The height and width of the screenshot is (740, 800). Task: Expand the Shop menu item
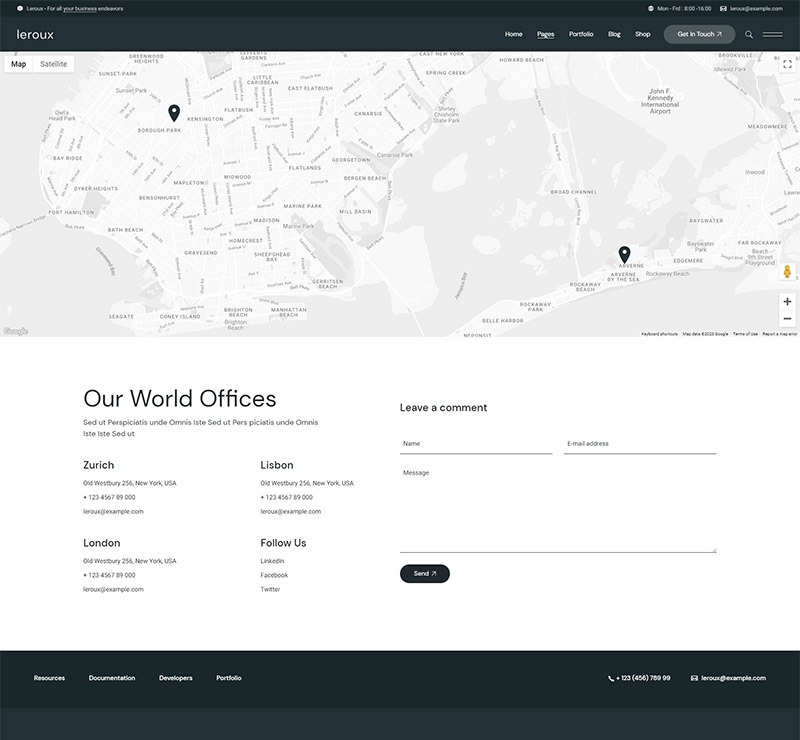tap(642, 34)
